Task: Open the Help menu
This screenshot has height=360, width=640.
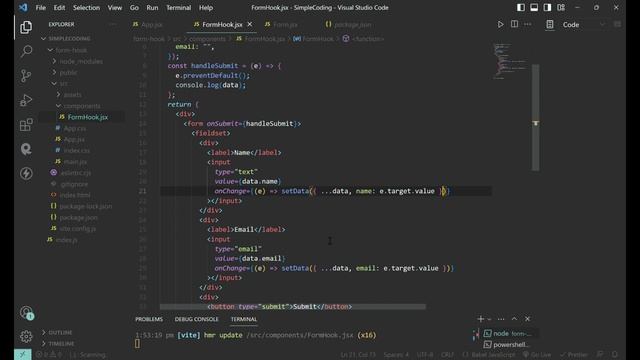Action: (x=206, y=7)
